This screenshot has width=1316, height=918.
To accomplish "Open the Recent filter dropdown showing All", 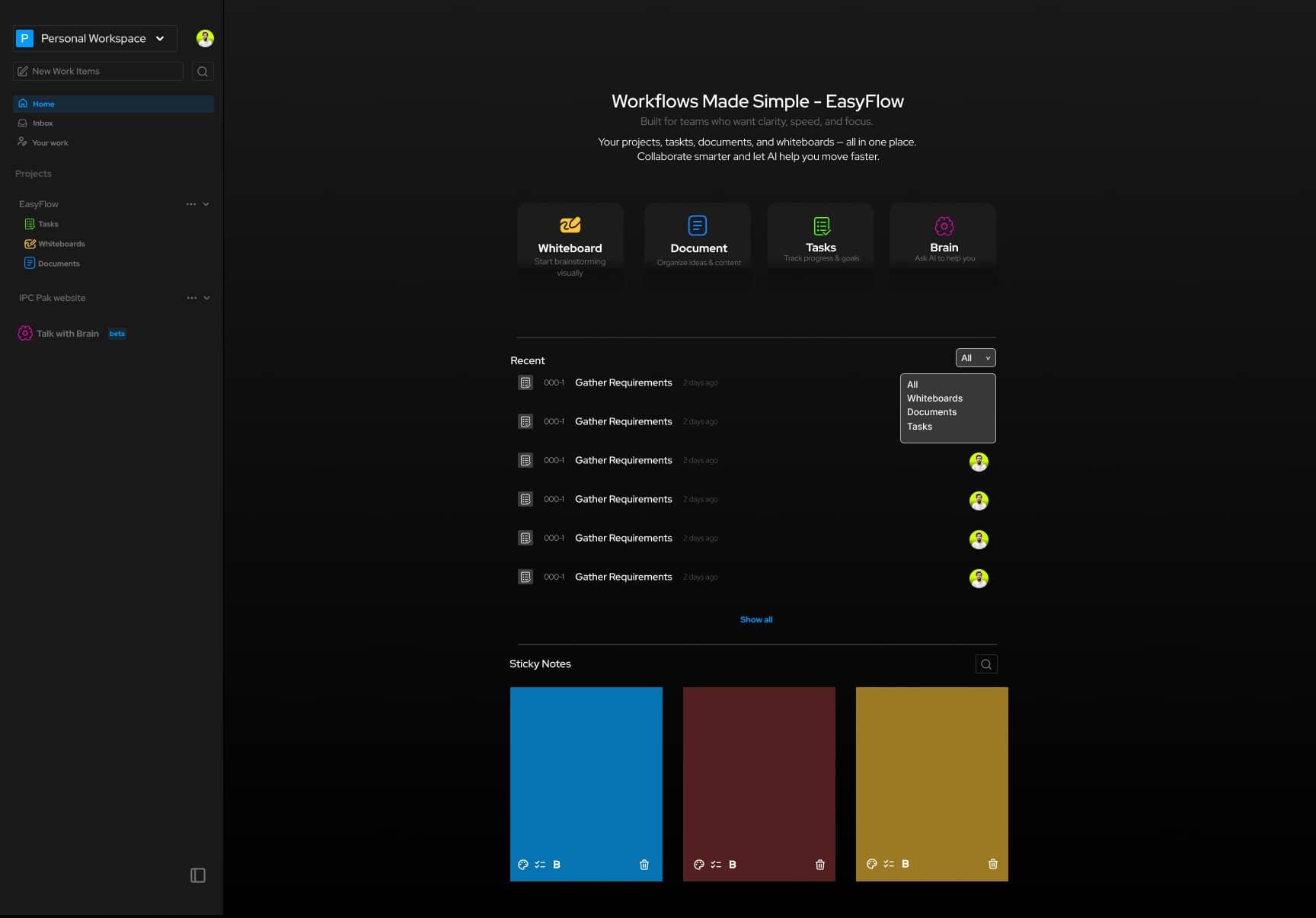I will coord(976,358).
